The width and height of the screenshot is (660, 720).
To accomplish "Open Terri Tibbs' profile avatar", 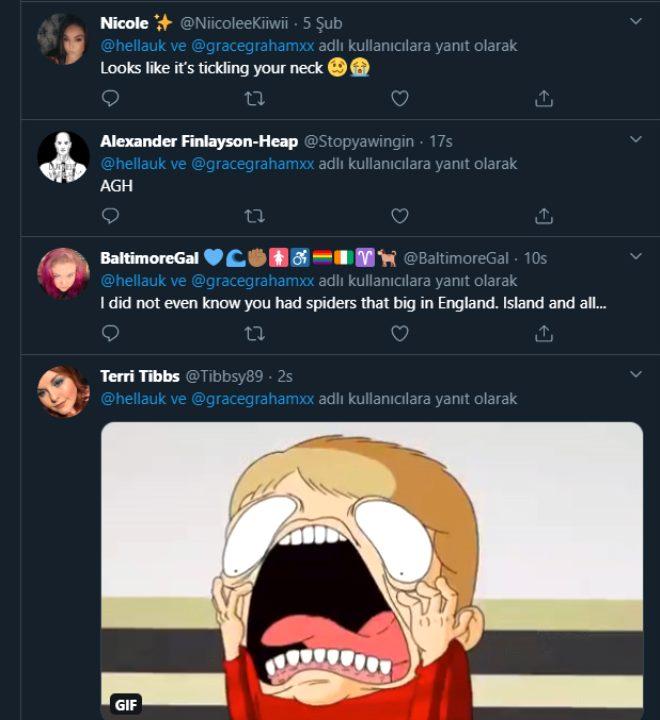I will coord(63,391).
